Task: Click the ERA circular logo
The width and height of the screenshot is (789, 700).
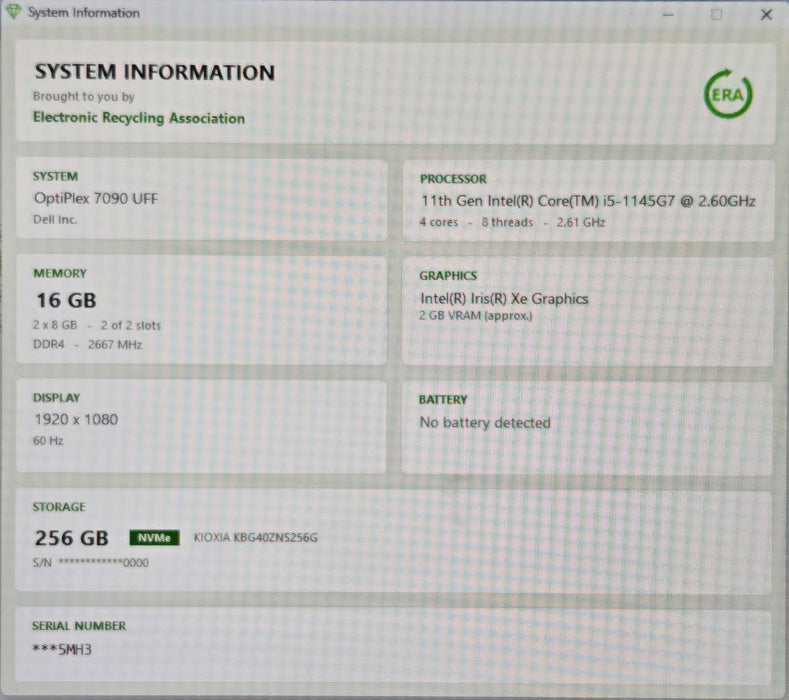Action: coord(728,94)
